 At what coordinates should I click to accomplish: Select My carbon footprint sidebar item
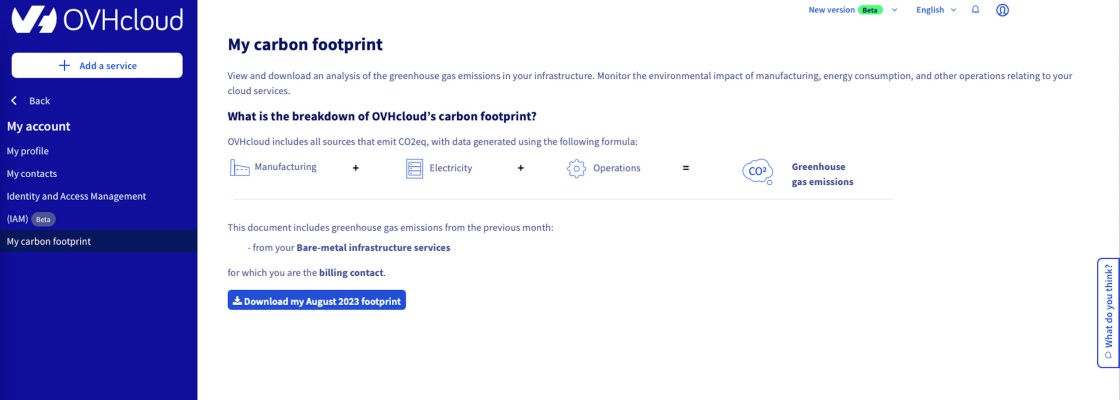[49, 241]
